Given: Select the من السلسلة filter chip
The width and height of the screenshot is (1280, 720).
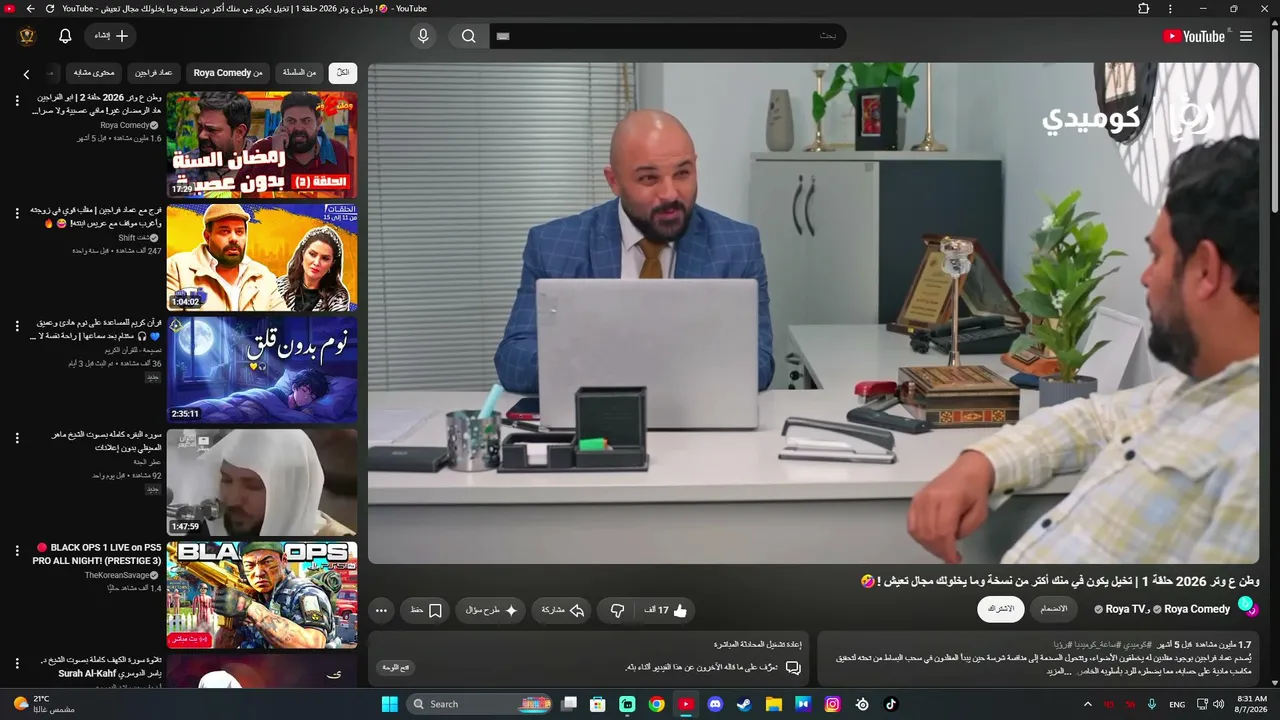Looking at the screenshot, I should tap(299, 73).
